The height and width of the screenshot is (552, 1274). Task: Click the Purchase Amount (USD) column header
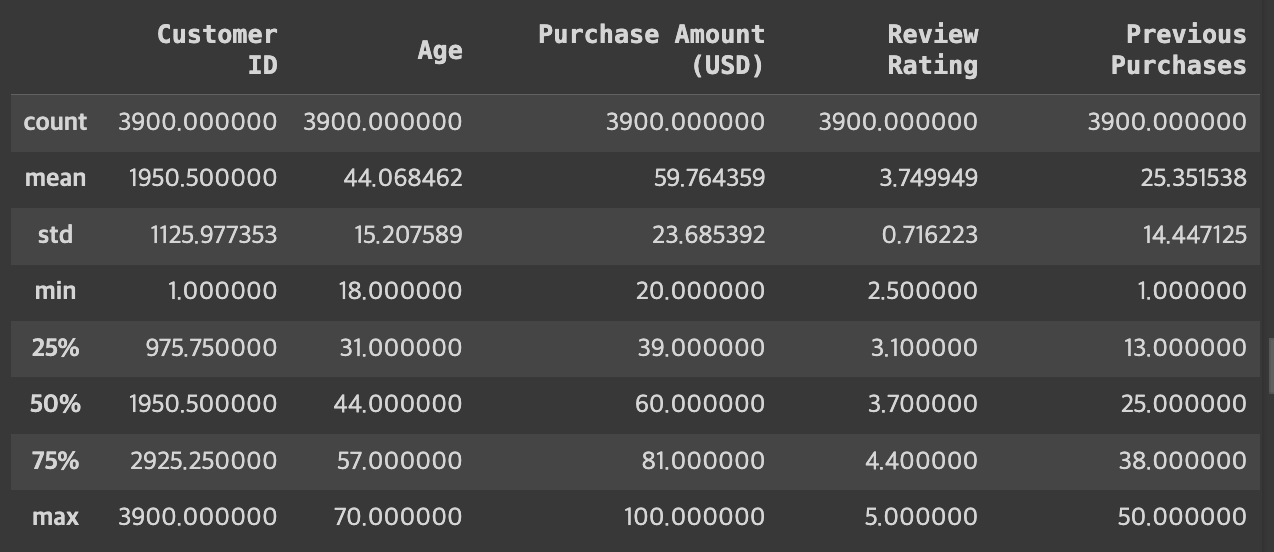(x=651, y=49)
